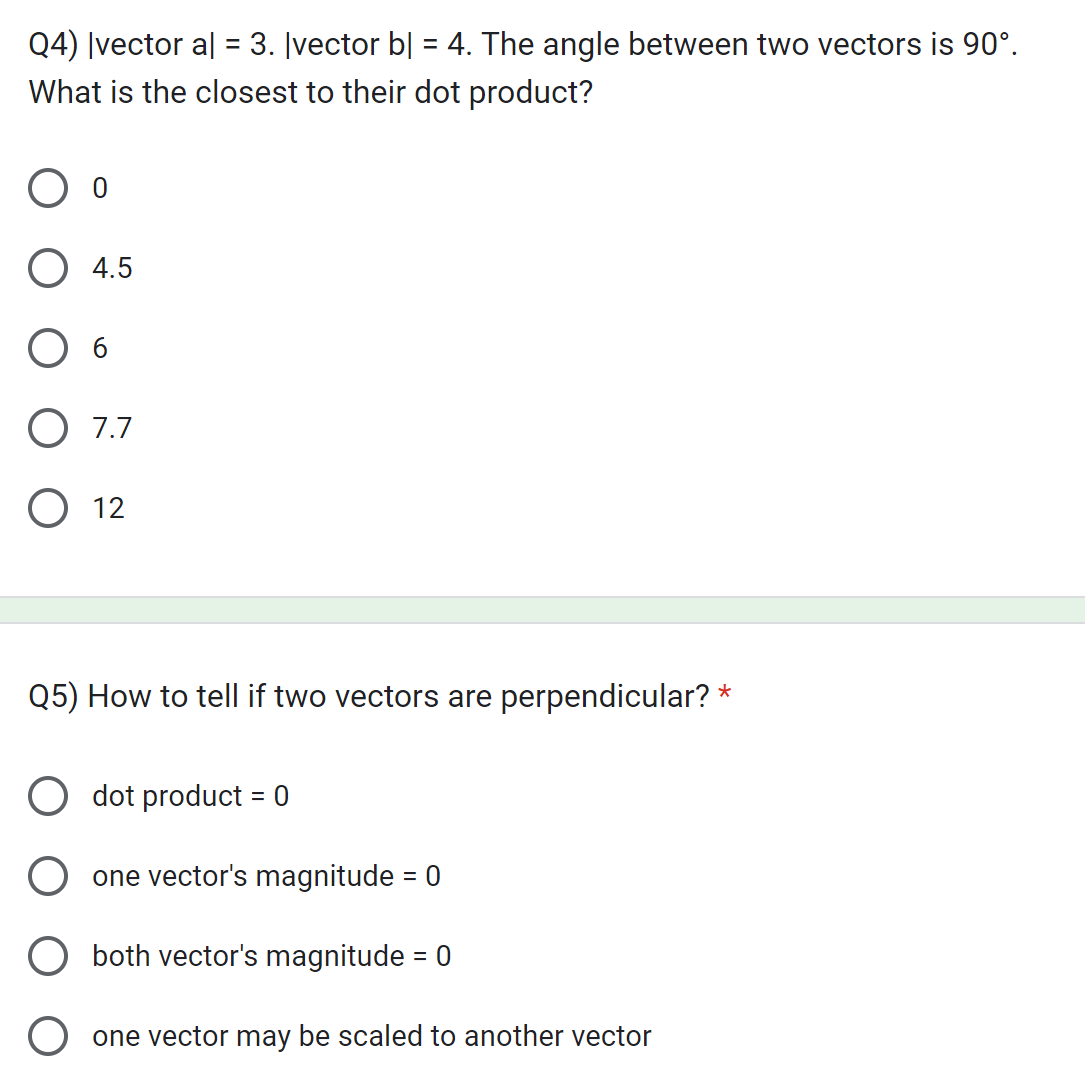The image size is (1085, 1067).
Task: Click the green divider between the questions
Action: [x=542, y=608]
